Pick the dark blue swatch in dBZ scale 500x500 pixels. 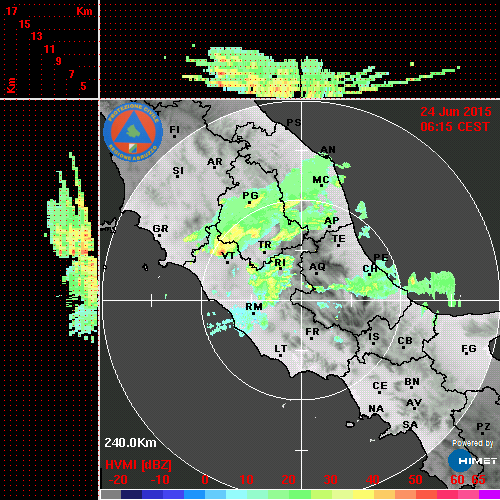coord(131,495)
